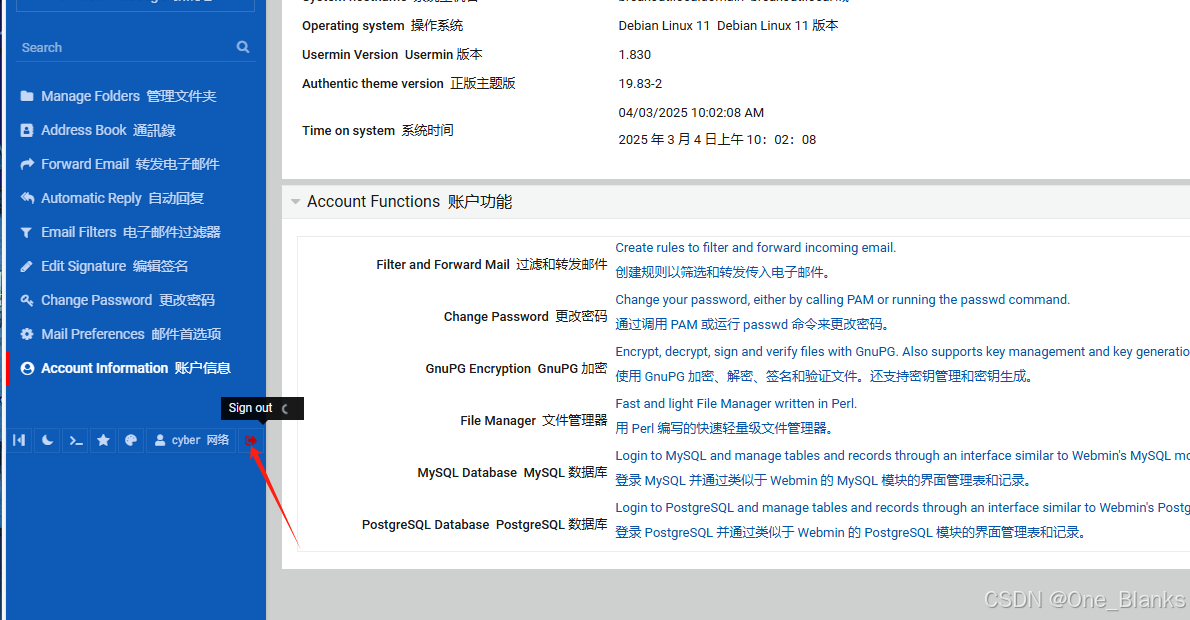Image resolution: width=1190 pixels, height=620 pixels.
Task: Select Account Information in sidebar
Action: point(135,368)
